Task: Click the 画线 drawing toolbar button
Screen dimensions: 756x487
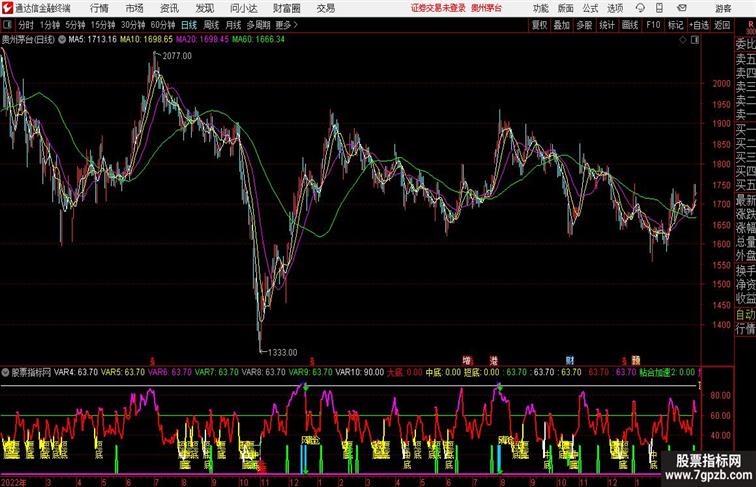Action: pyautogui.click(x=630, y=25)
